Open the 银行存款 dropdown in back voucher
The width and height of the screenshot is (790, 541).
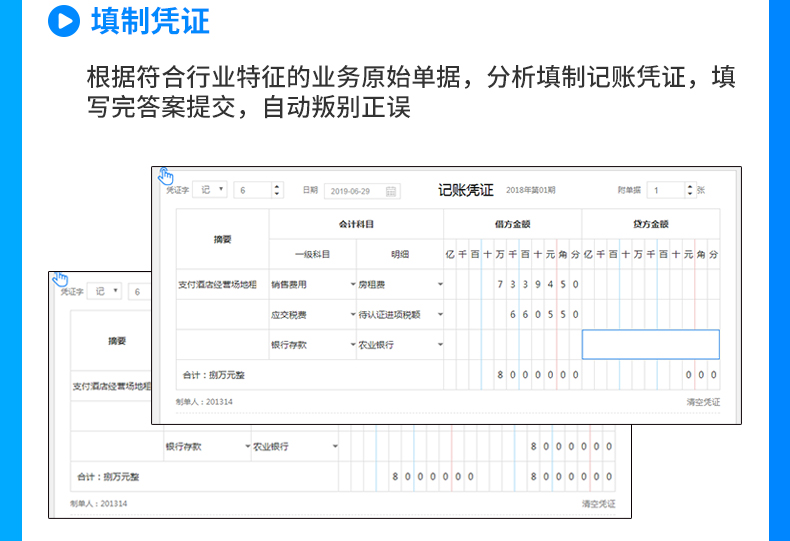pyautogui.click(x=247, y=446)
